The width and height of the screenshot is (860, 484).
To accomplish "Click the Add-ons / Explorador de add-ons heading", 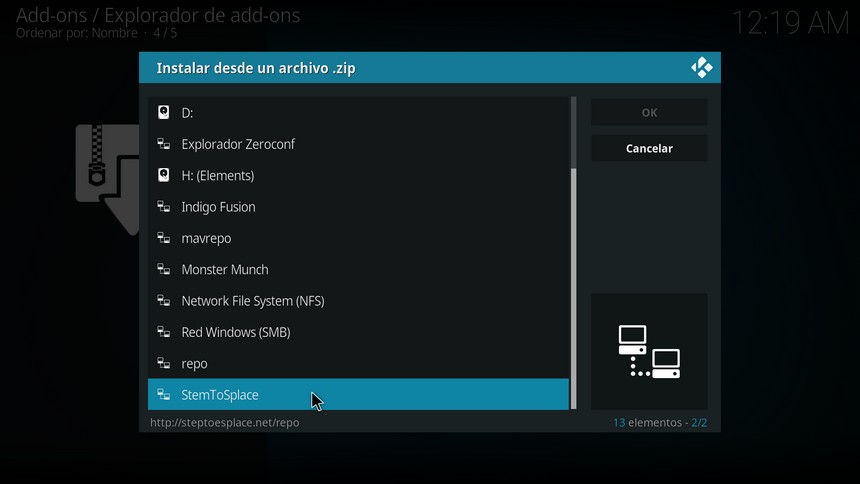I will [x=158, y=15].
